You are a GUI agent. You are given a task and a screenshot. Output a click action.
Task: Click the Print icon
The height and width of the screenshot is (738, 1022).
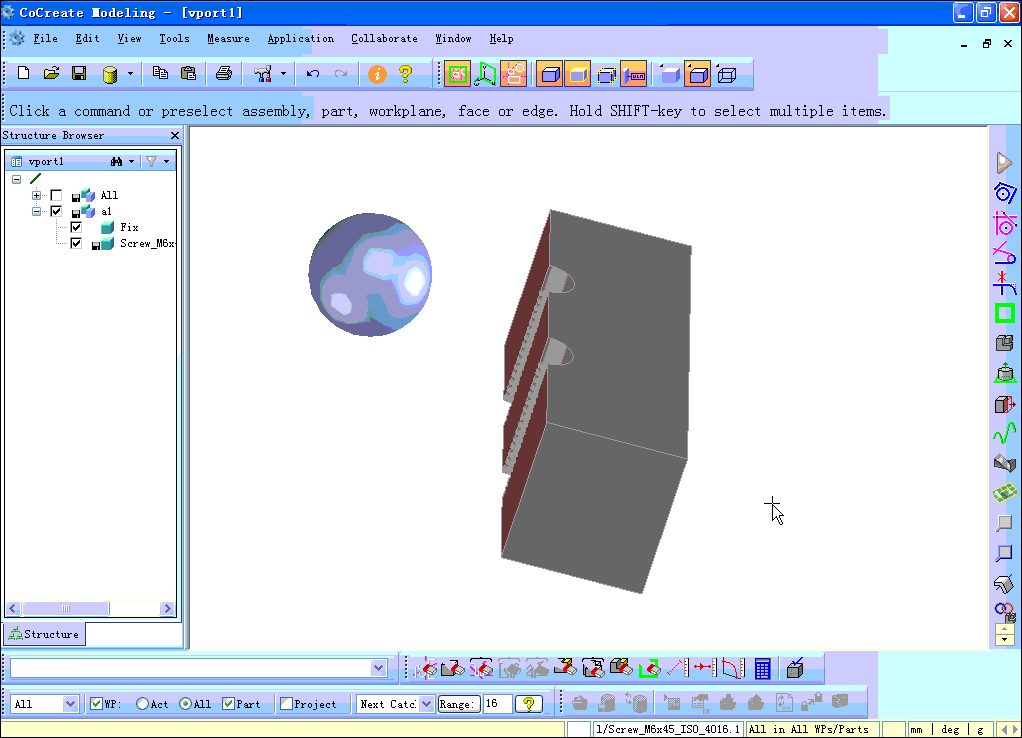224,74
